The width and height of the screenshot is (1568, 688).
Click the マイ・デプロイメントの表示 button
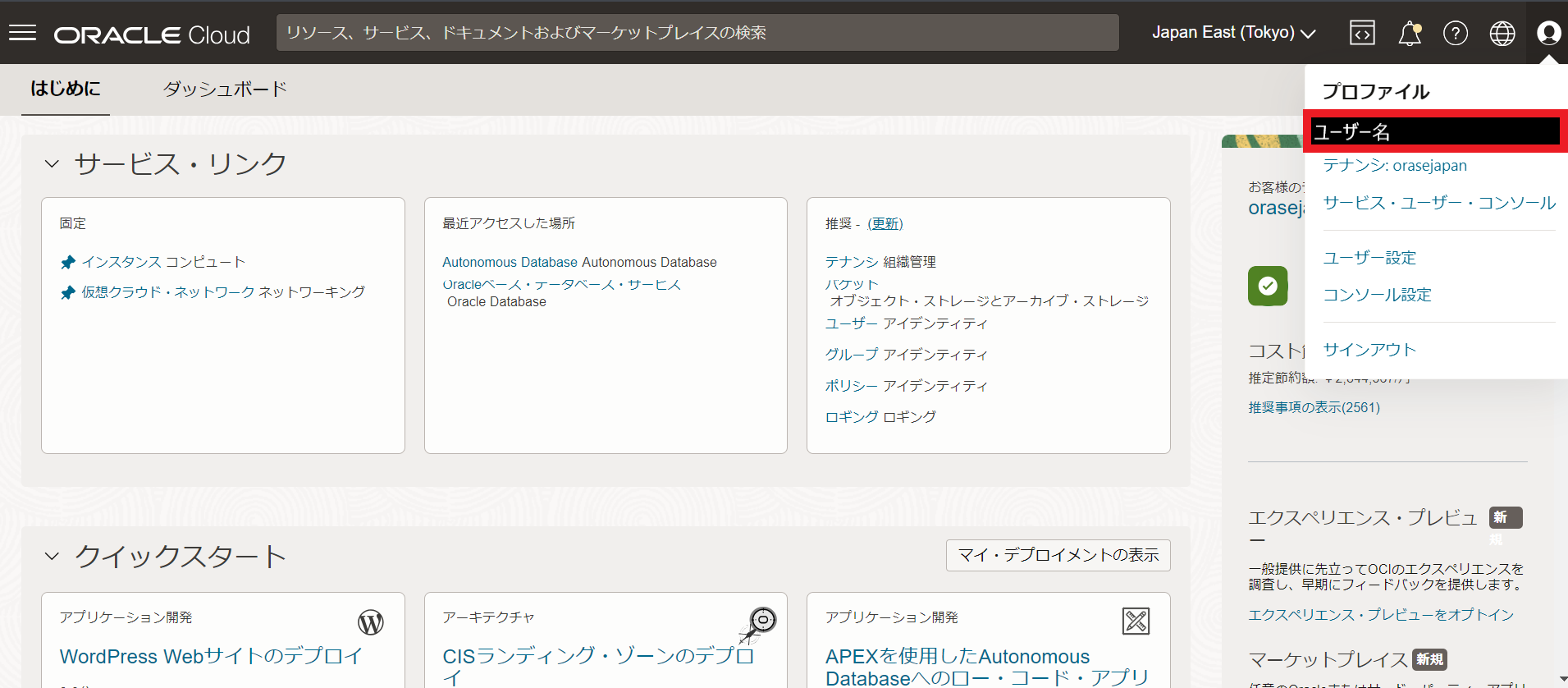pyautogui.click(x=1058, y=556)
